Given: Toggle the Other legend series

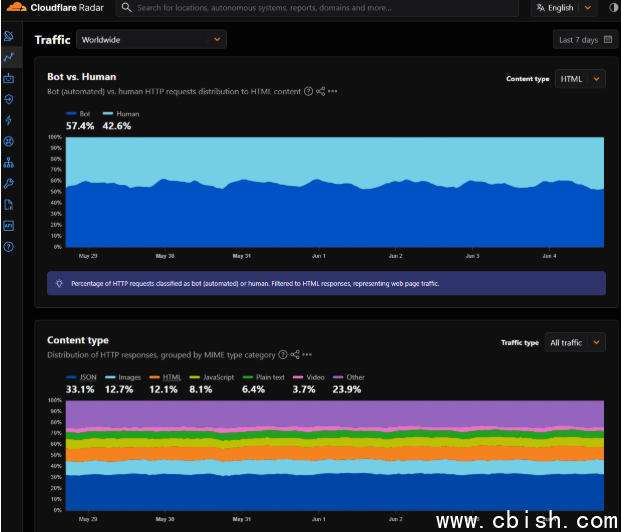Looking at the screenshot, I should (x=349, y=377).
